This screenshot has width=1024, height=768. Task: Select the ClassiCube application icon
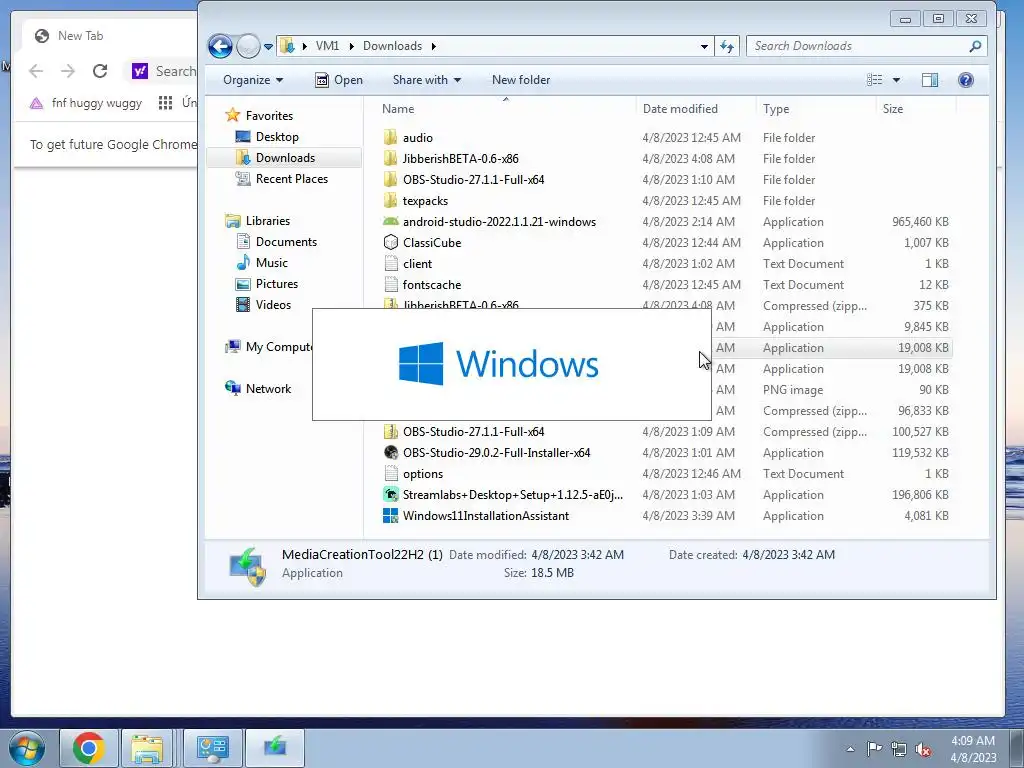tap(391, 242)
